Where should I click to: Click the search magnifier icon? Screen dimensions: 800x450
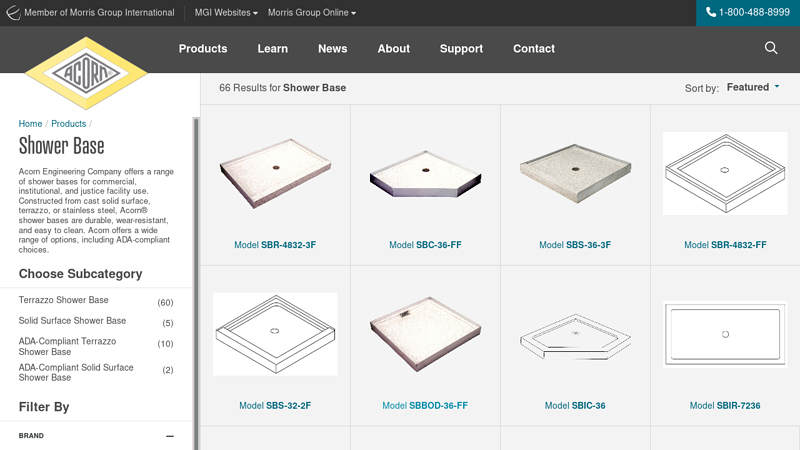pyautogui.click(x=771, y=48)
